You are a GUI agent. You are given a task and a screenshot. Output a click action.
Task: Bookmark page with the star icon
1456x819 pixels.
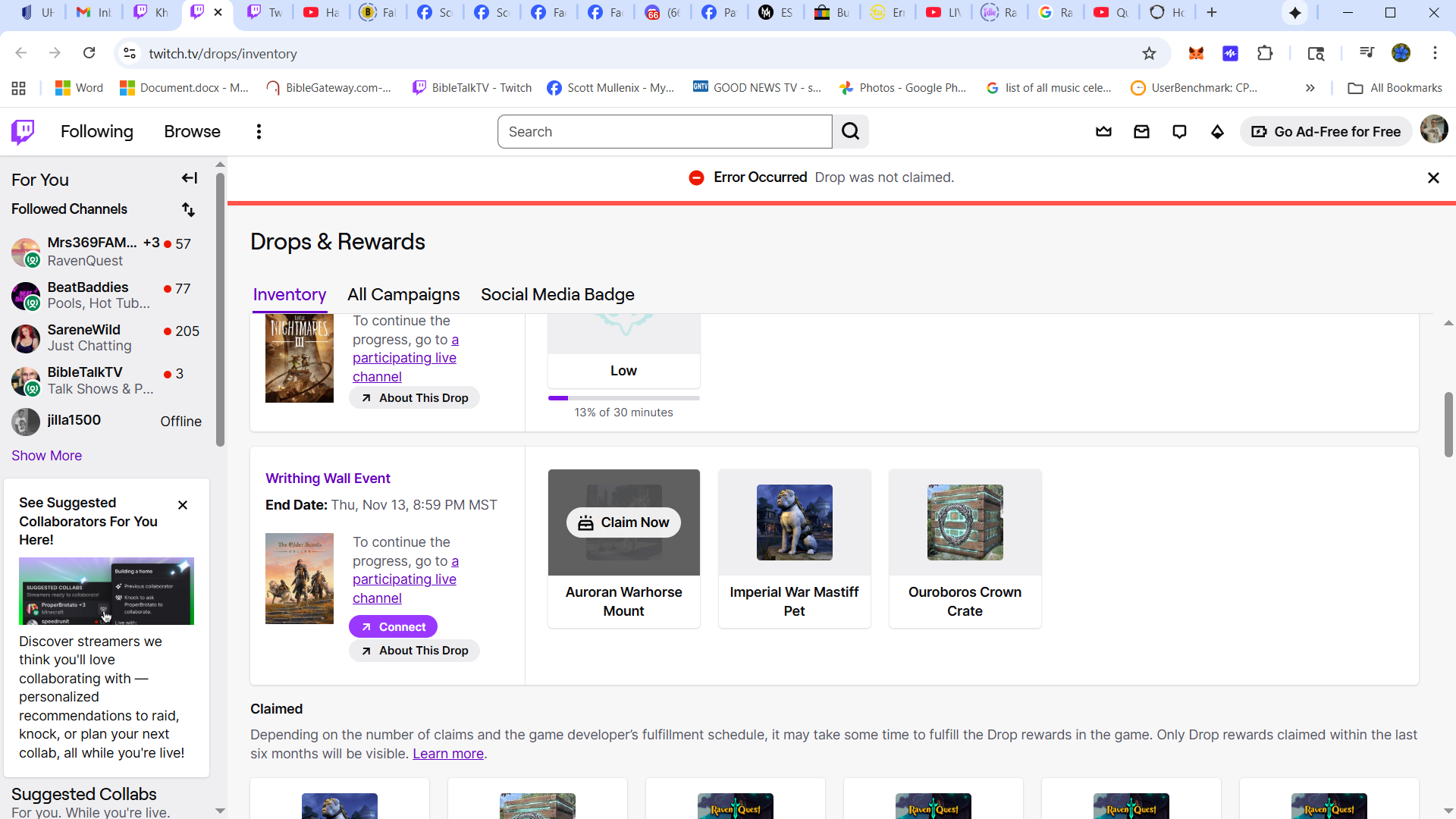click(x=1149, y=53)
